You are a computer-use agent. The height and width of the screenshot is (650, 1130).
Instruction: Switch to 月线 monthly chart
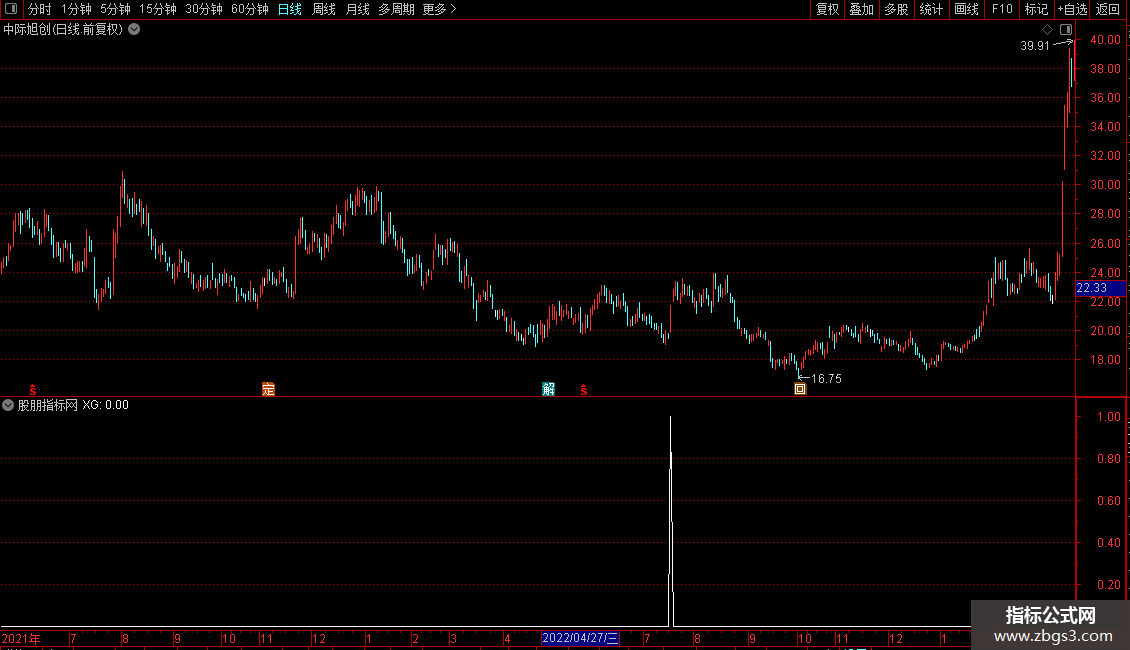click(357, 9)
